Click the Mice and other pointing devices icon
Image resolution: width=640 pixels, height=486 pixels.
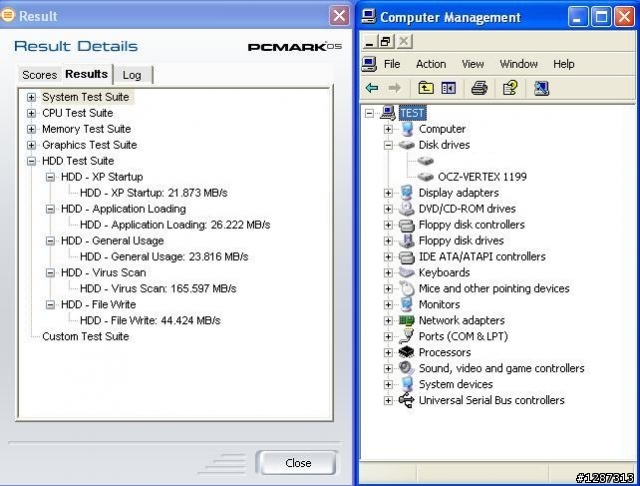click(x=407, y=288)
